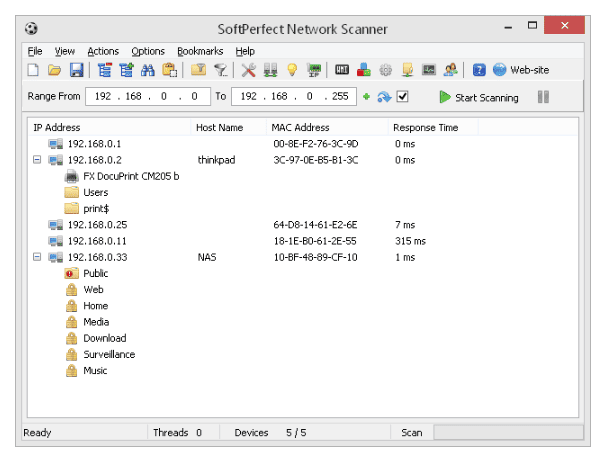Toggle the checkbox beside the IP range

pos(403,96)
